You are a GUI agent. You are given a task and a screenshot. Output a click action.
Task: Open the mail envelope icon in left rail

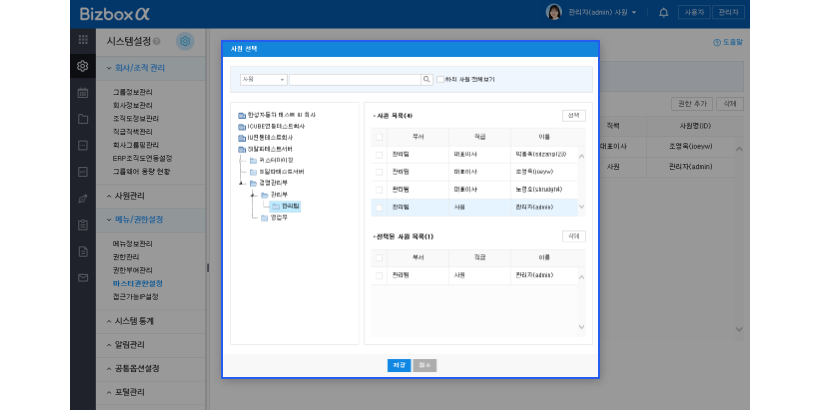(x=83, y=278)
